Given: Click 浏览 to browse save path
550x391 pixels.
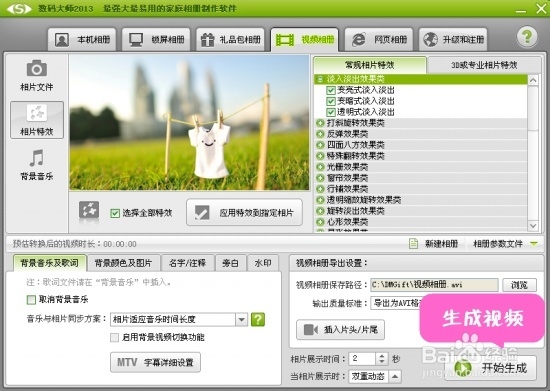Looking at the screenshot, I should pyautogui.click(x=519, y=285).
